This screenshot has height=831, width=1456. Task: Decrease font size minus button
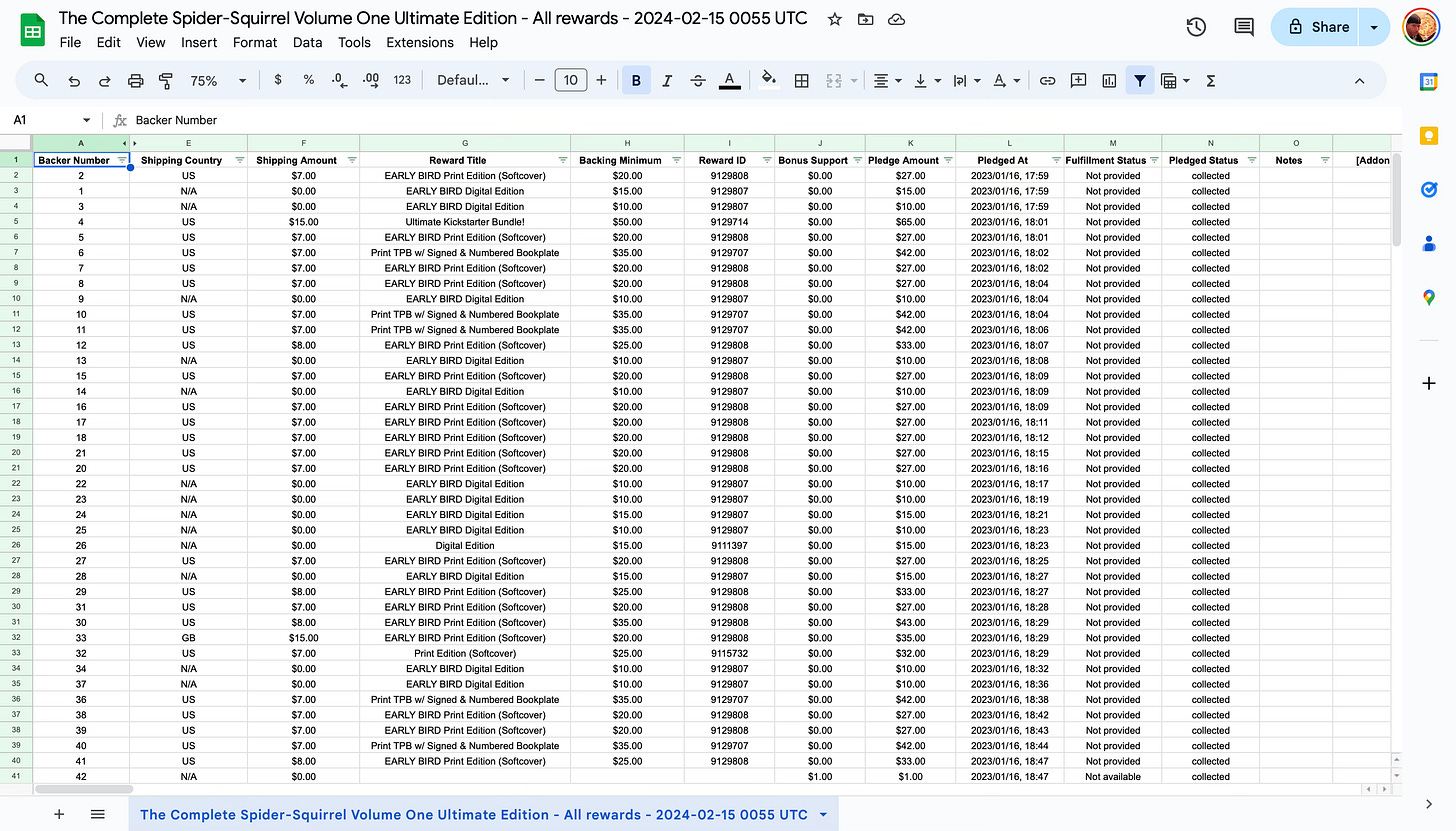click(540, 80)
